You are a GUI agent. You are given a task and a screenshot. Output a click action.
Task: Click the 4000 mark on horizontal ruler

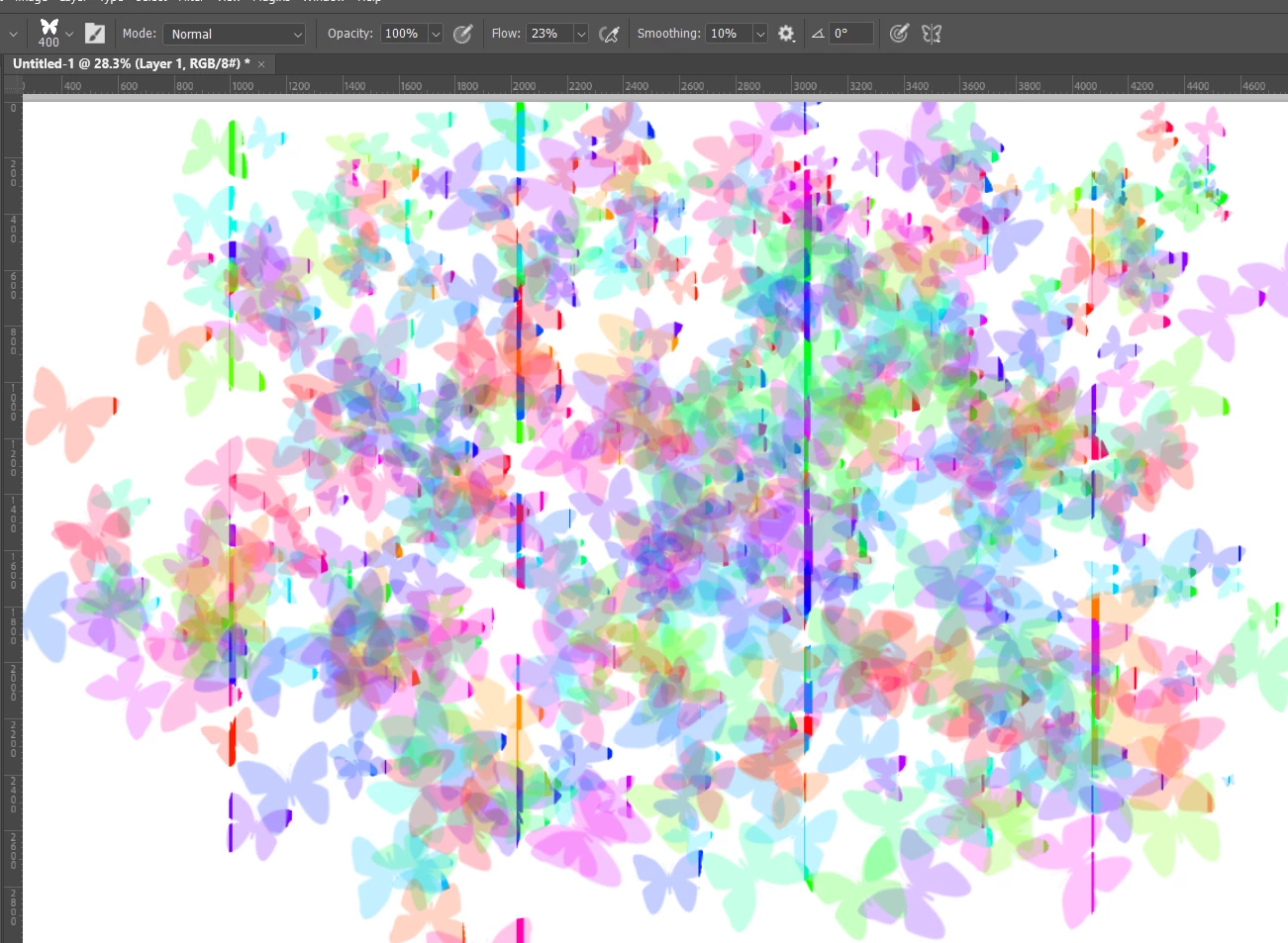[1086, 86]
